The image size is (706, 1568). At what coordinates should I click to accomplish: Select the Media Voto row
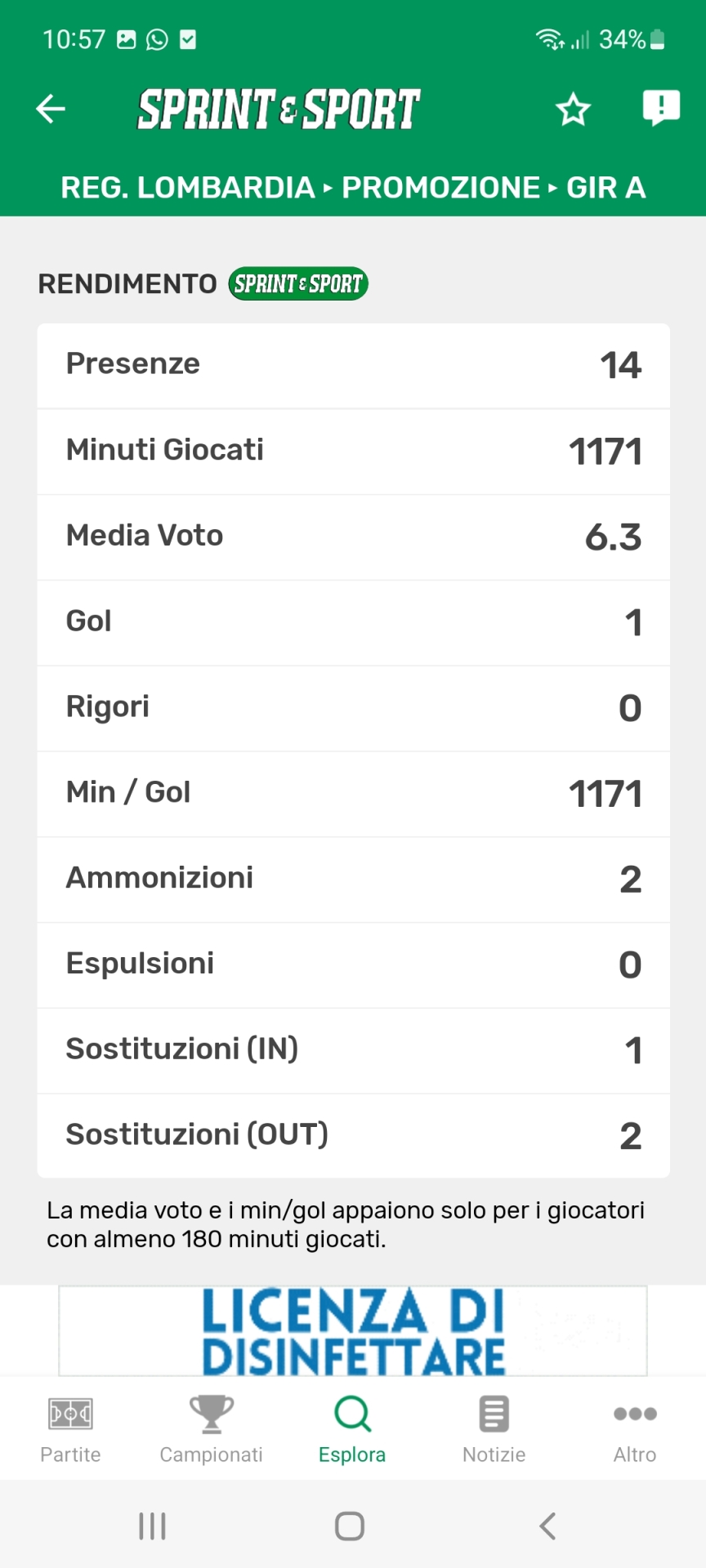tap(353, 537)
